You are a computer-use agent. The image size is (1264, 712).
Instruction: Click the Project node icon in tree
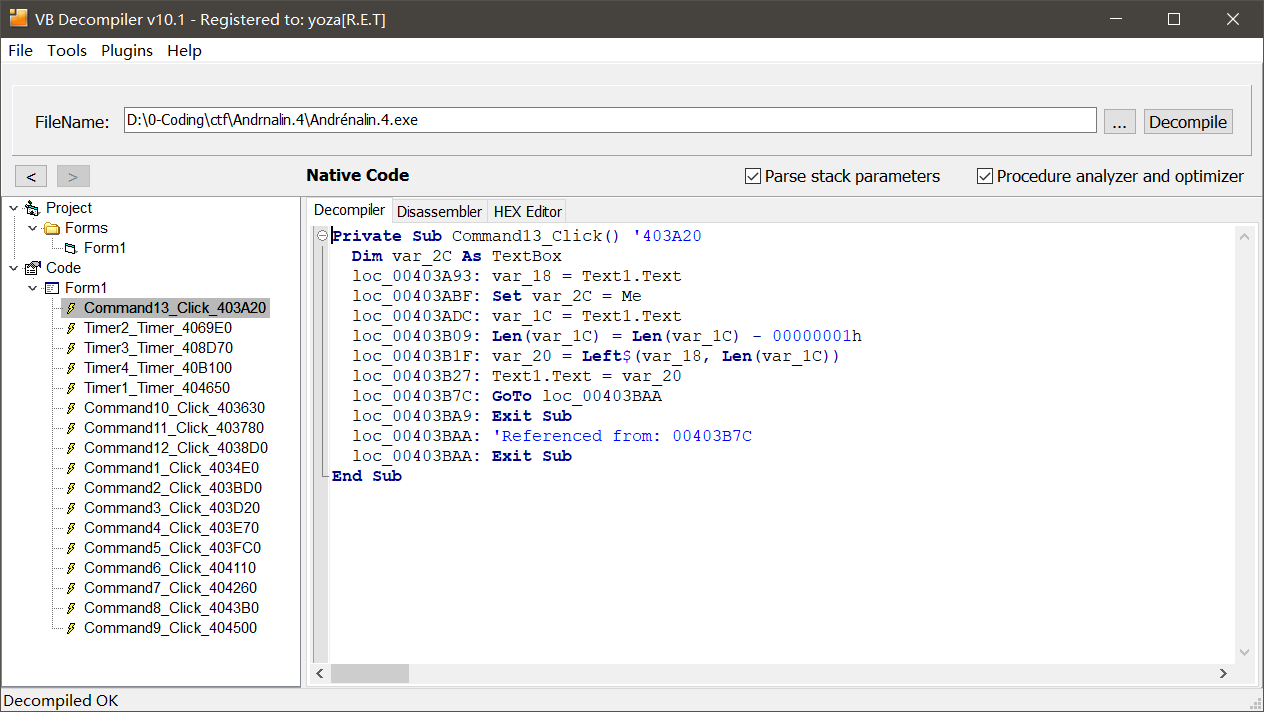coord(33,208)
